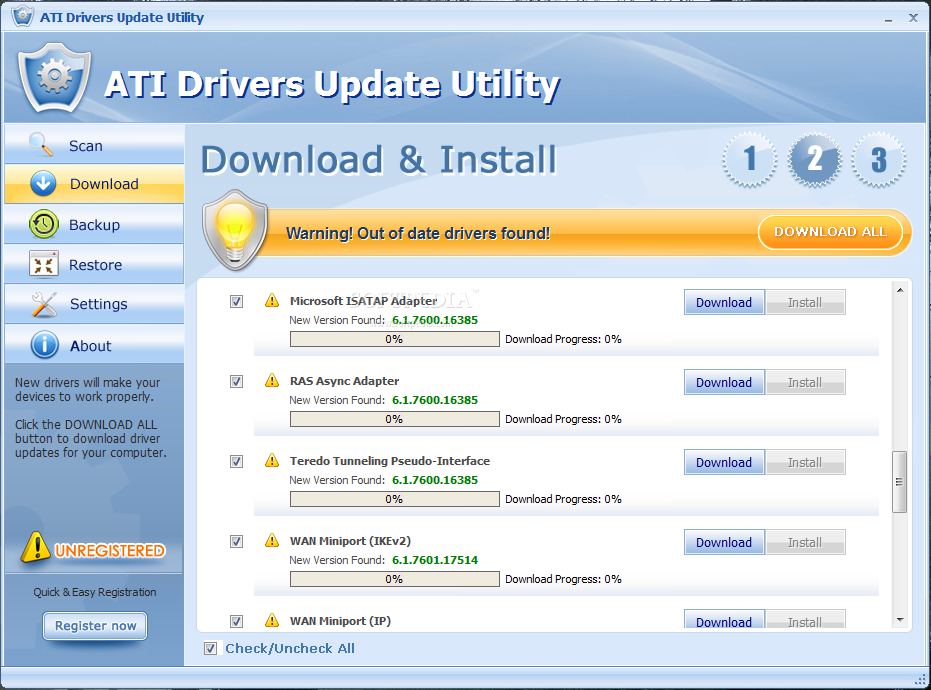The height and width of the screenshot is (690, 931).
Task: Toggle the Check/Uncheck All checkbox
Action: coord(210,648)
